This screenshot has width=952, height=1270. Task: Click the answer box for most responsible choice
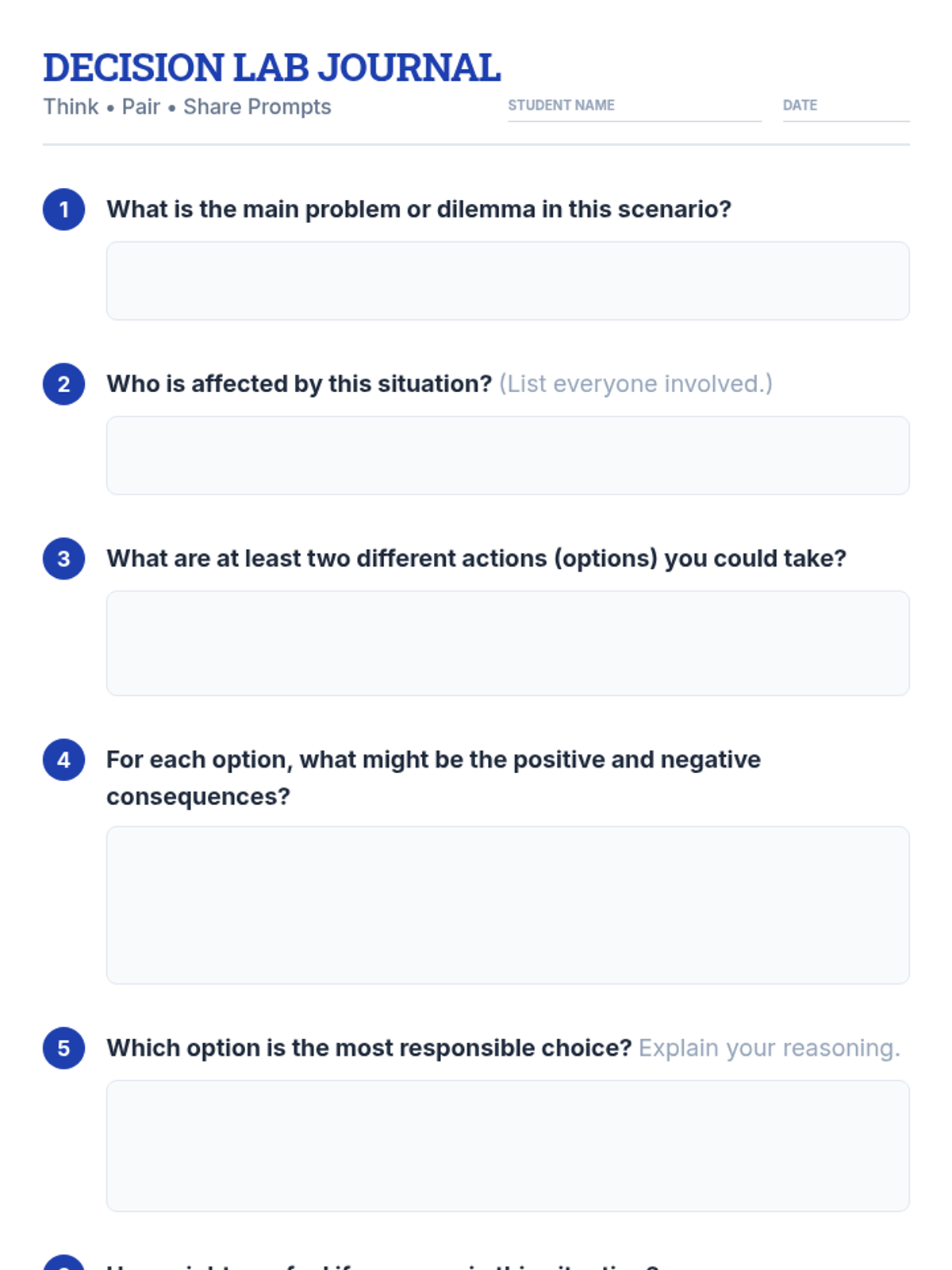(x=508, y=1145)
